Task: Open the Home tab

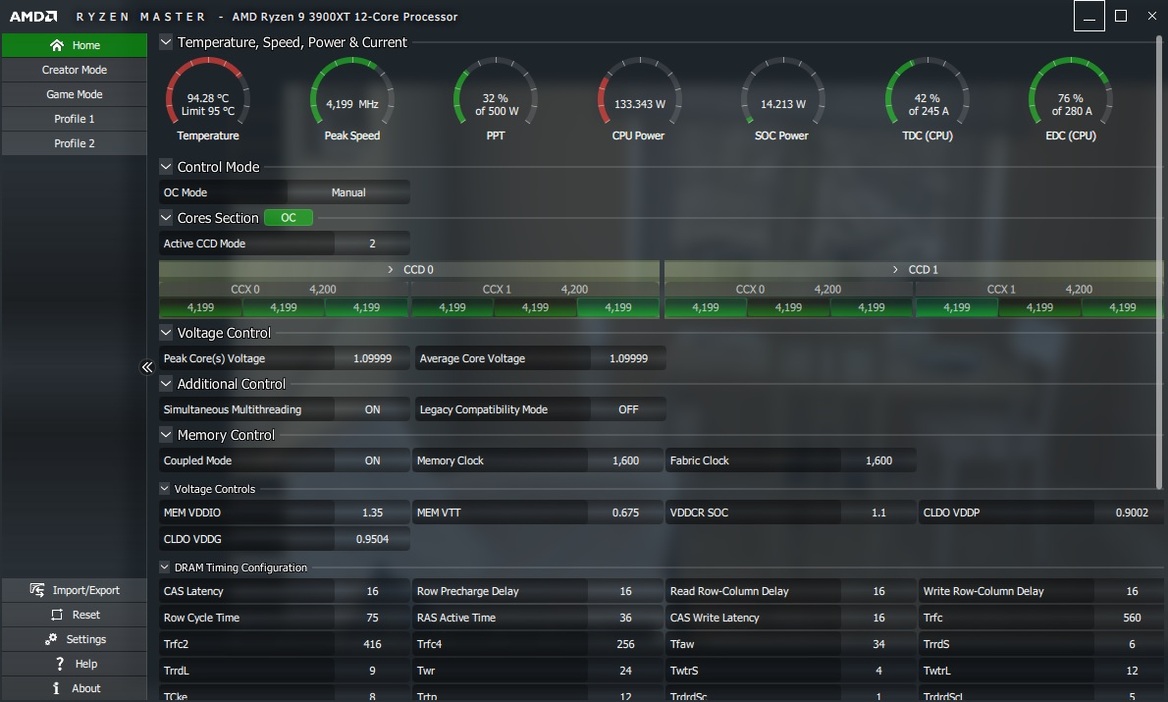Action: tap(74, 45)
